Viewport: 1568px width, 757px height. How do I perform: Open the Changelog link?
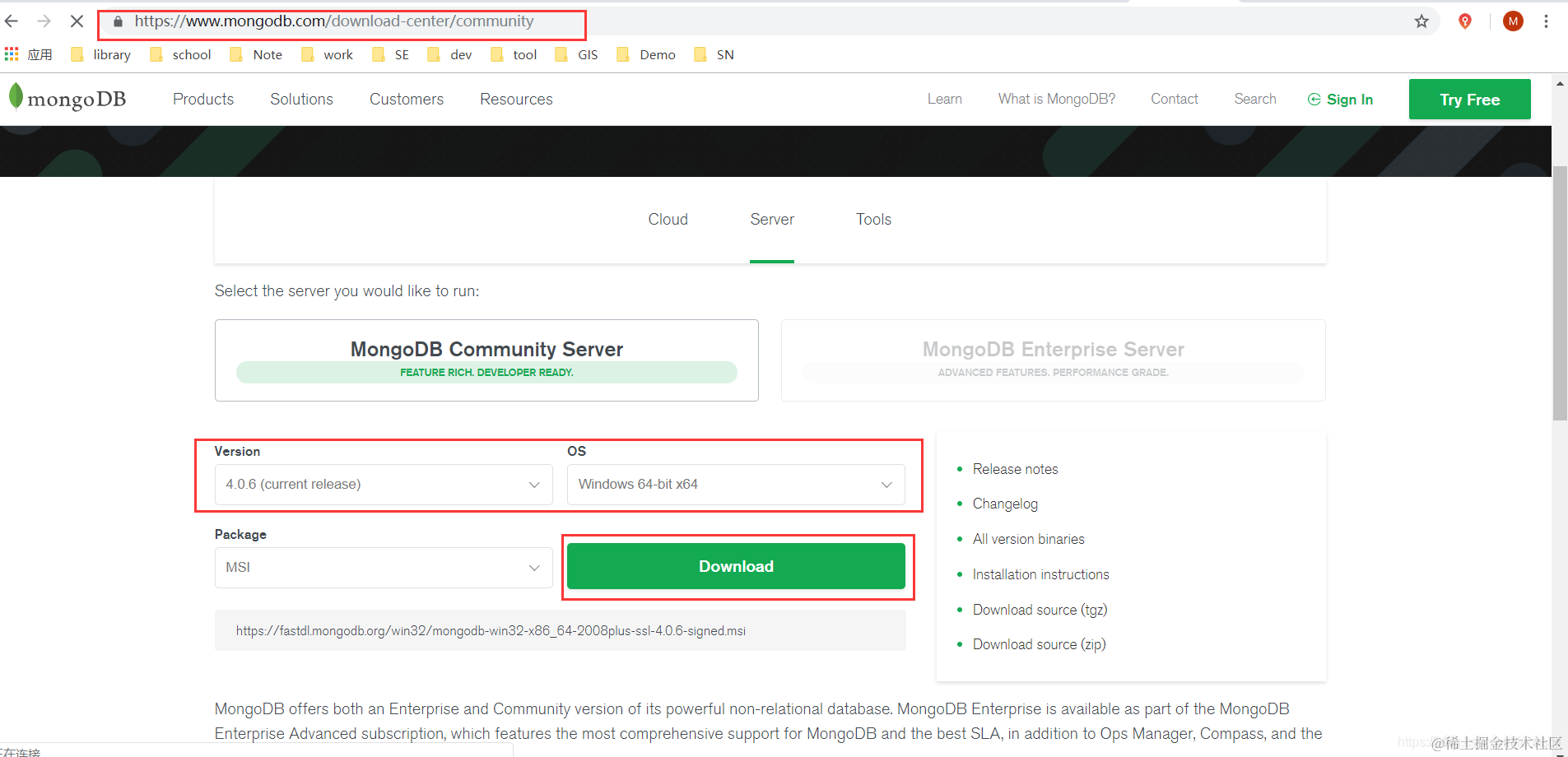click(1005, 504)
